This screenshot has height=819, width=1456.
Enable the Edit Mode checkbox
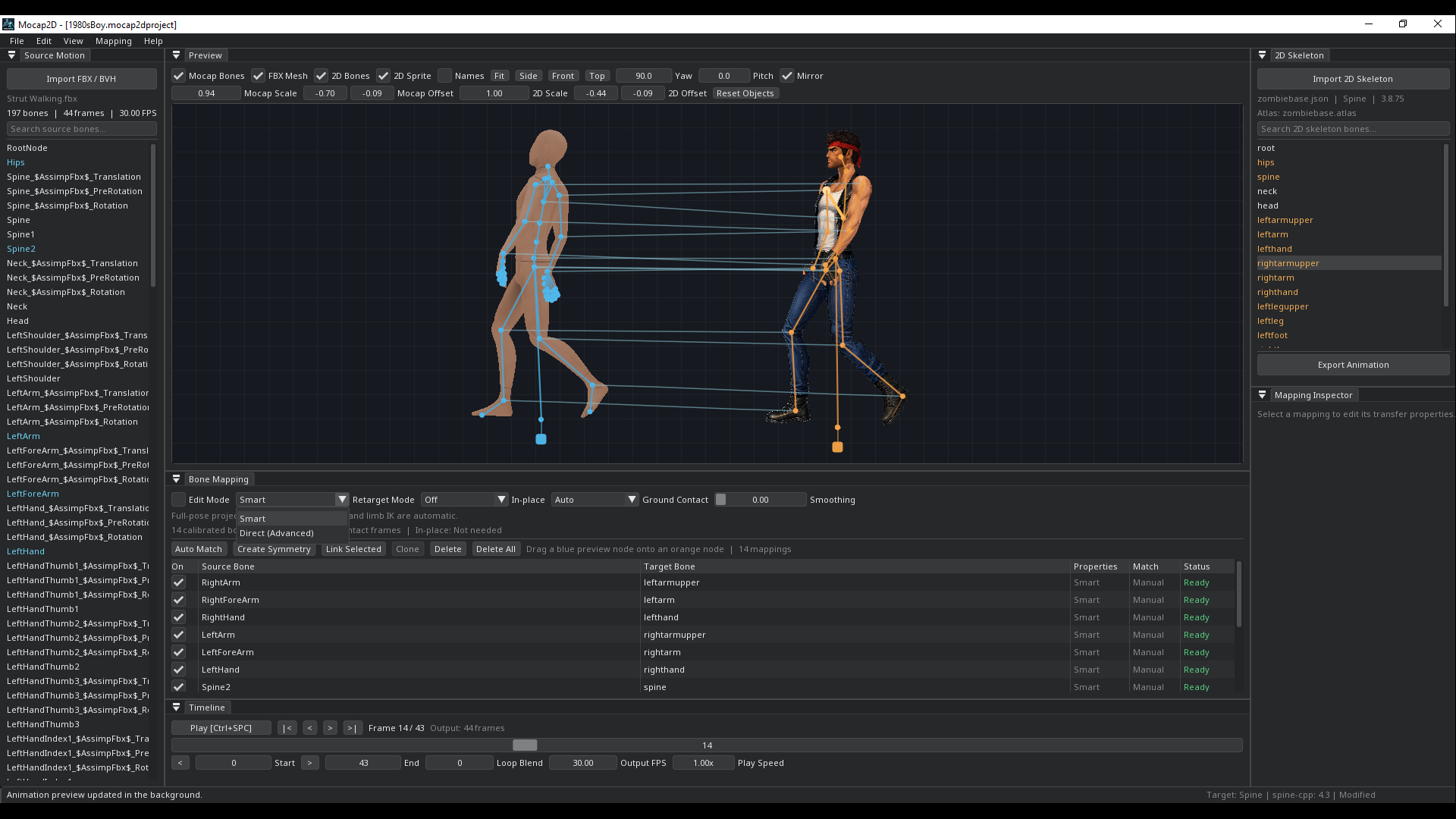click(x=178, y=500)
